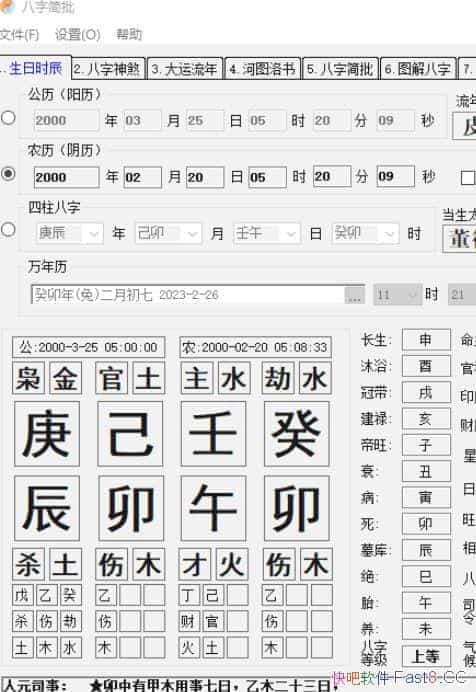The width and height of the screenshot is (476, 692).
Task: Select the 四柱八字 radio button
Action: point(8,229)
